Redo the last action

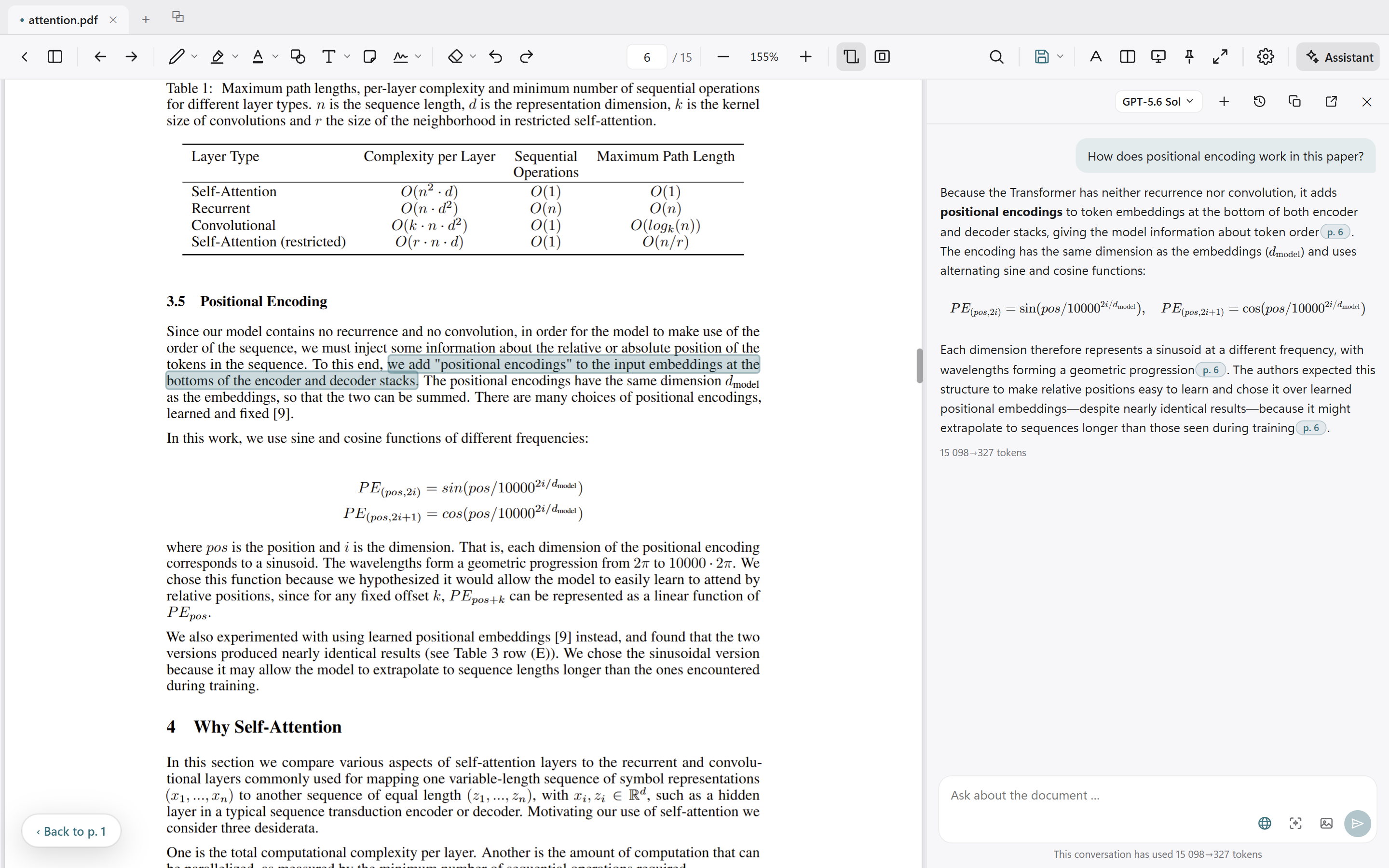[526, 56]
